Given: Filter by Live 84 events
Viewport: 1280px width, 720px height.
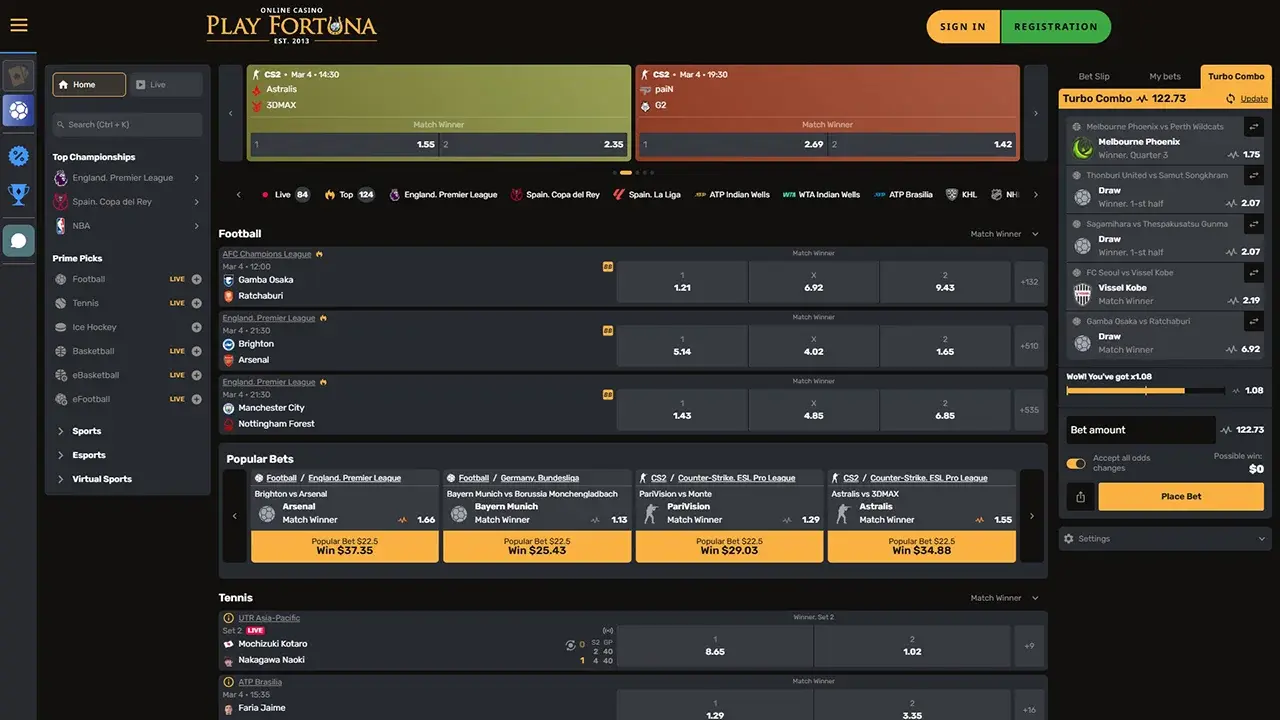Looking at the screenshot, I should [x=285, y=195].
